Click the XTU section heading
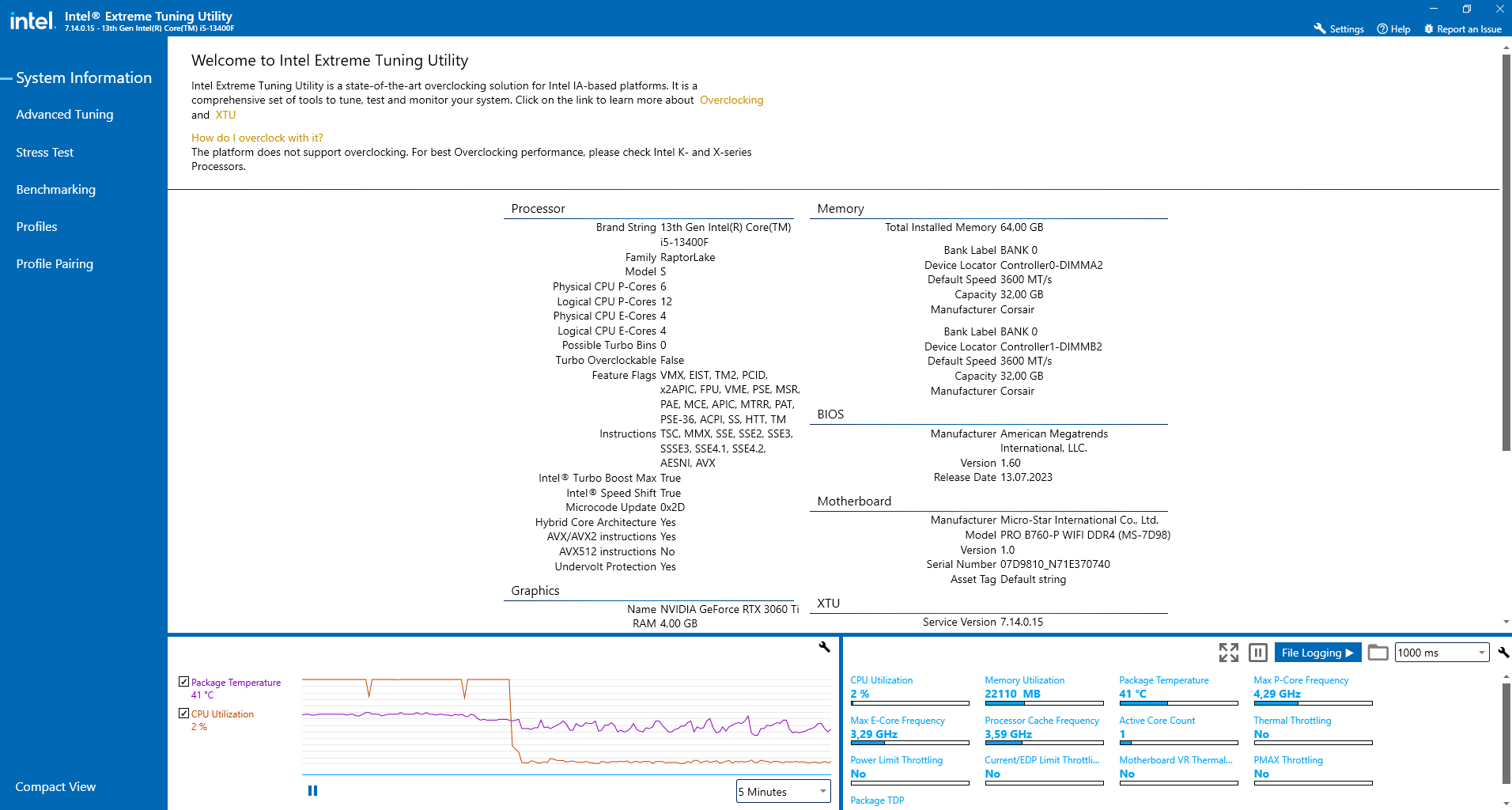This screenshot has height=810, width=1512. click(x=828, y=604)
